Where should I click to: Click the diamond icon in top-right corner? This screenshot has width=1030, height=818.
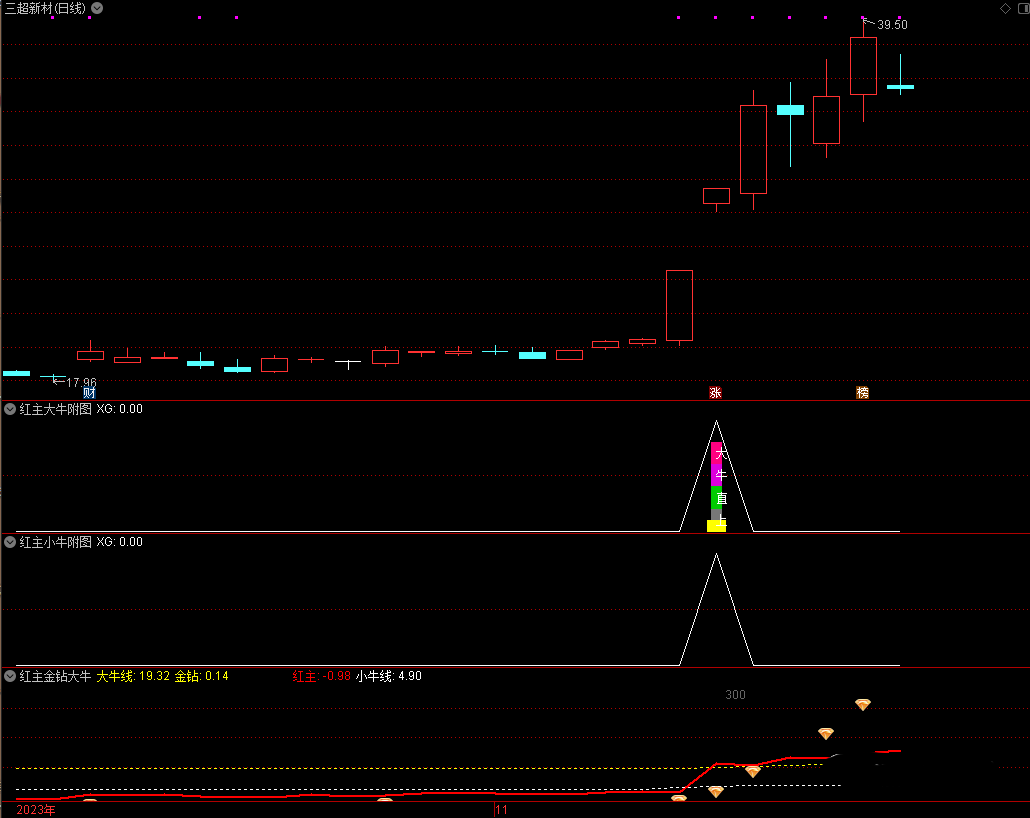(1005, 8)
